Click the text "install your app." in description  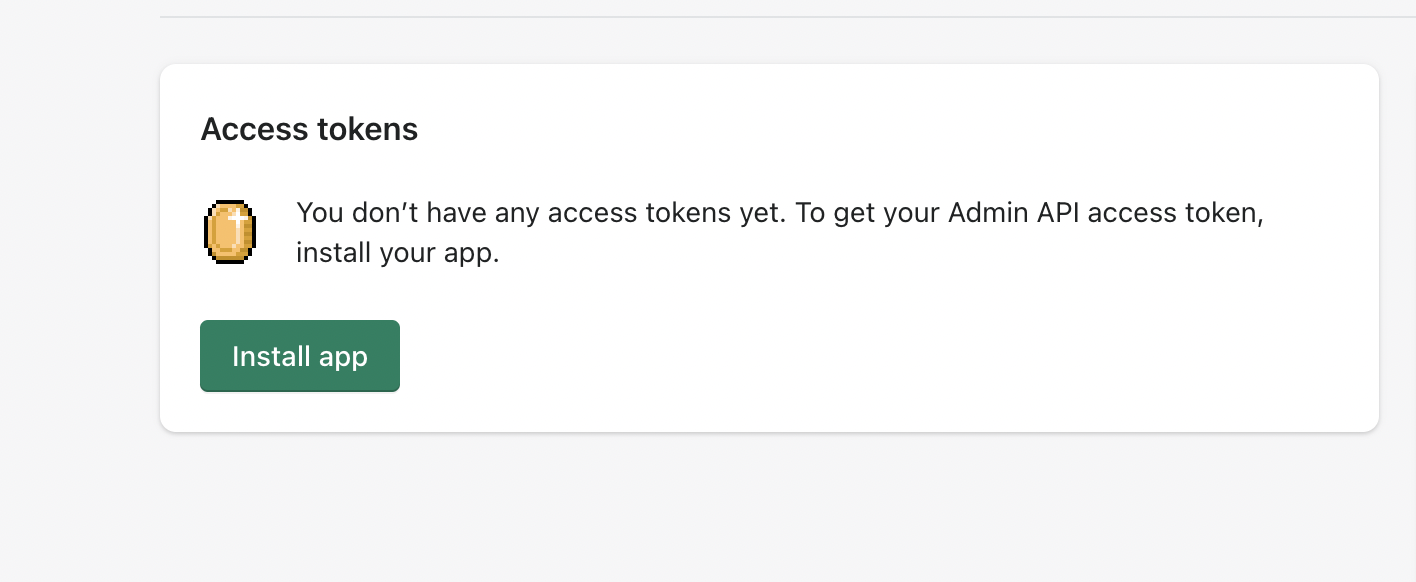[x=397, y=253]
